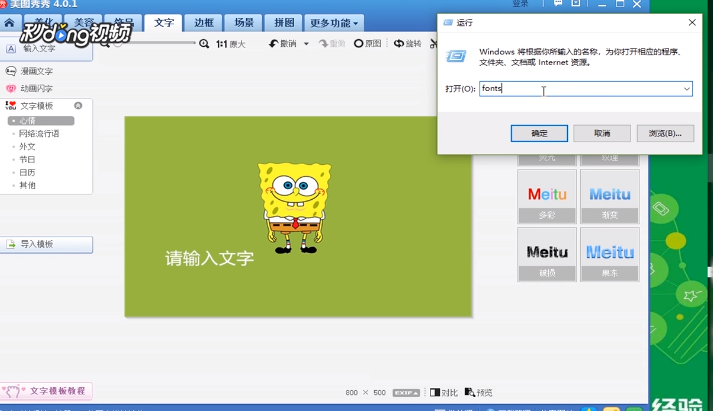Open the EXIF info toggle
The width and height of the screenshot is (713, 411).
coord(406,393)
